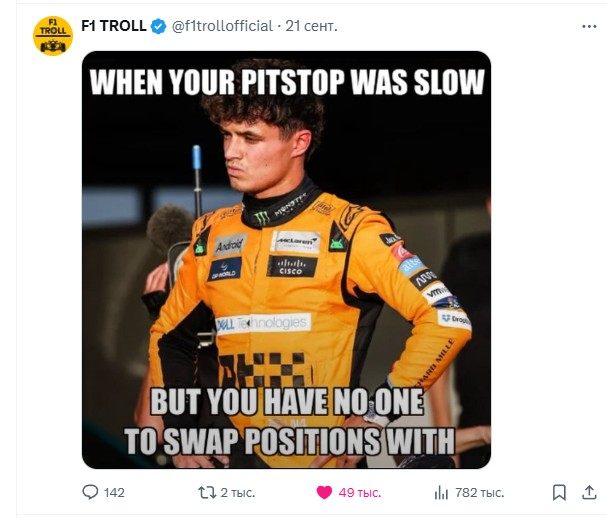
Task: Click the "TO SWAP POSITIONS WITH" caption text
Action: (x=290, y=441)
